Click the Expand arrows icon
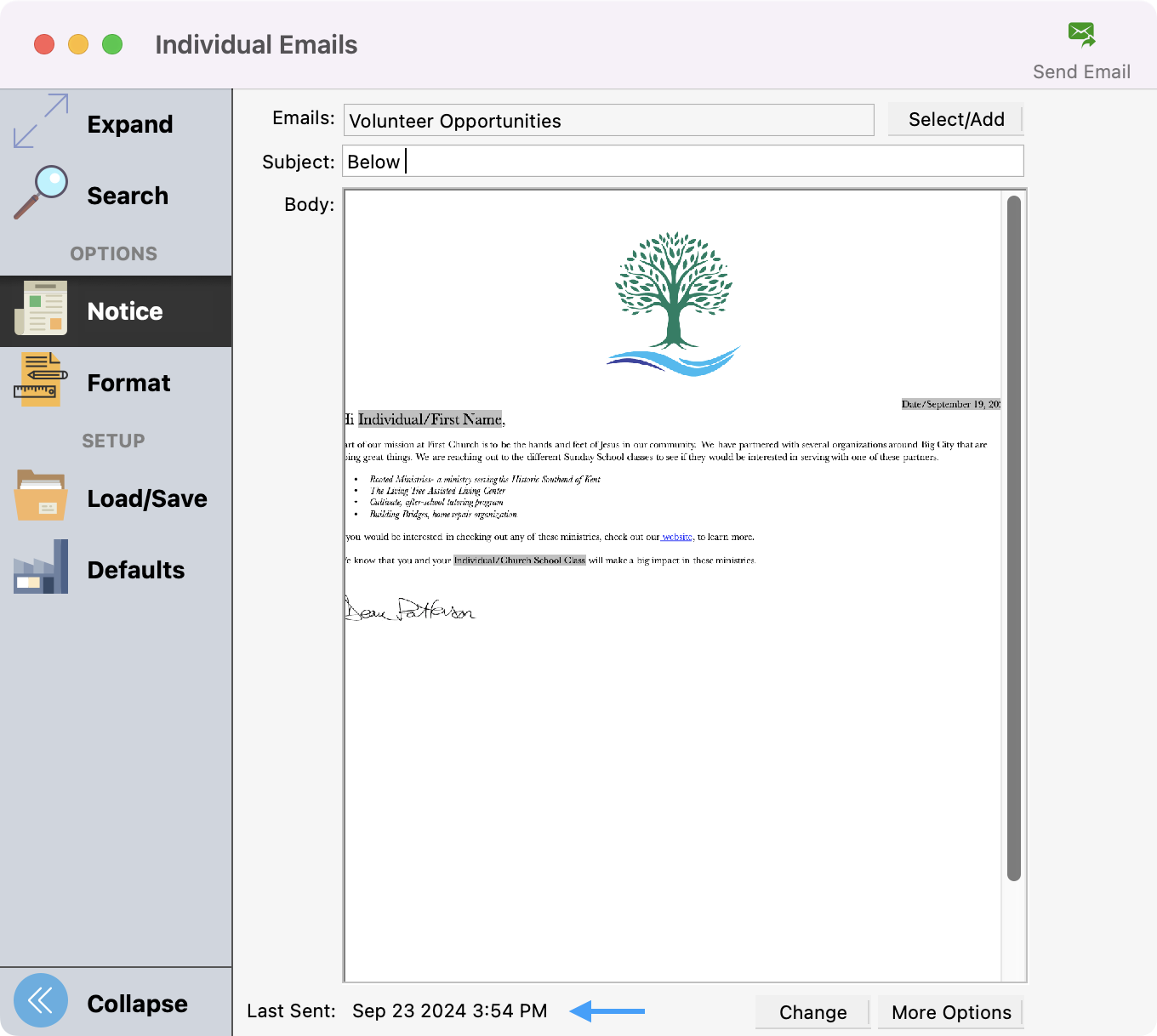The width and height of the screenshot is (1157, 1036). tap(41, 121)
